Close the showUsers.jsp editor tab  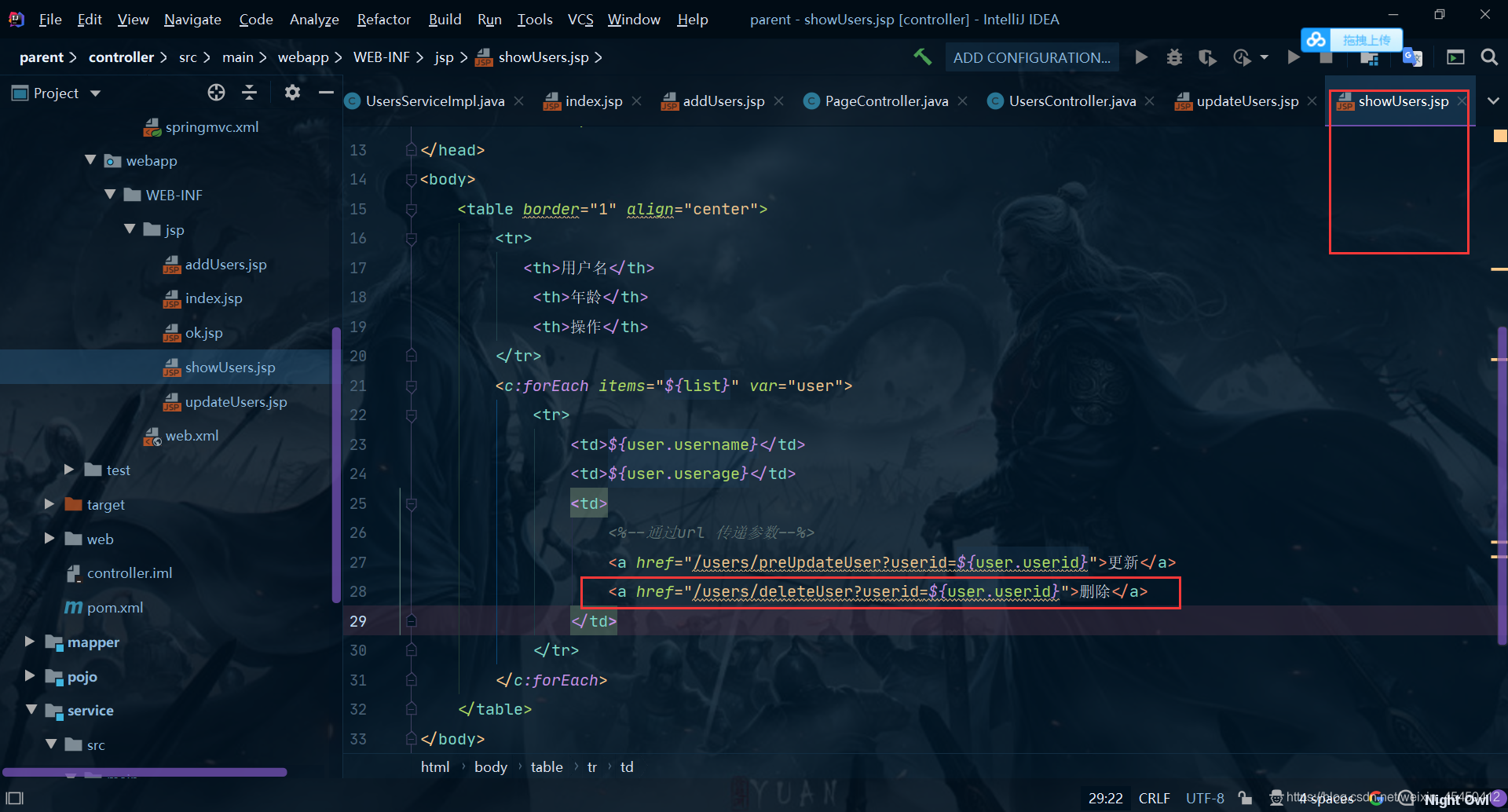click(1462, 101)
